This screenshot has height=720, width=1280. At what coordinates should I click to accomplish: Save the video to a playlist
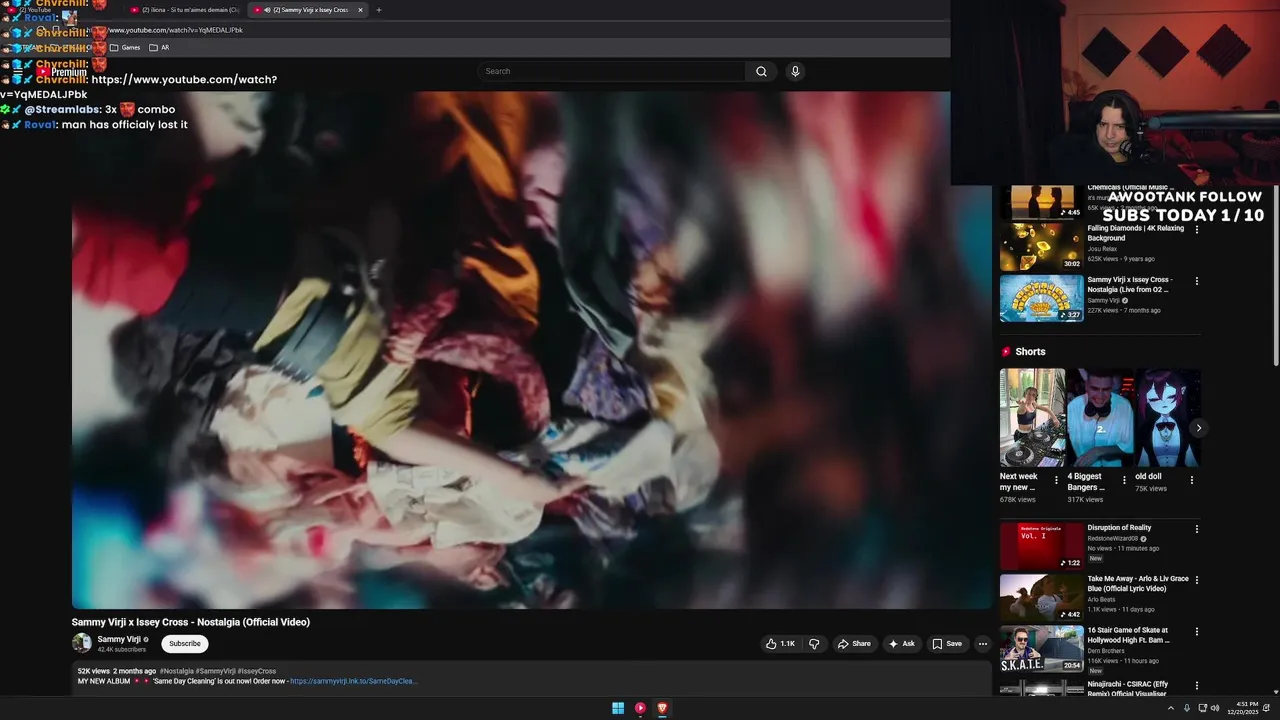coord(947,644)
